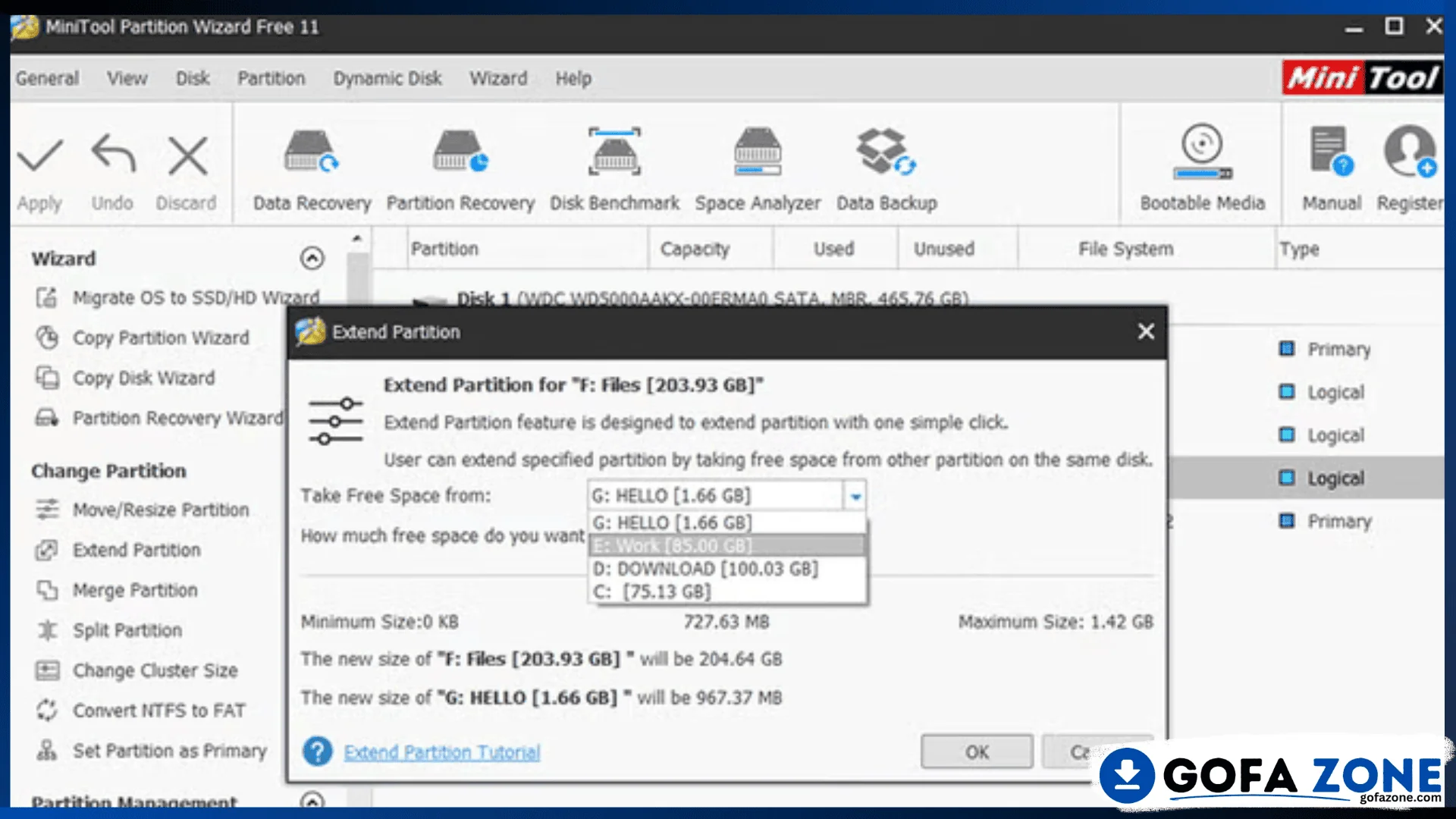
Task: Click Change Cluster Size label
Action: (155, 670)
